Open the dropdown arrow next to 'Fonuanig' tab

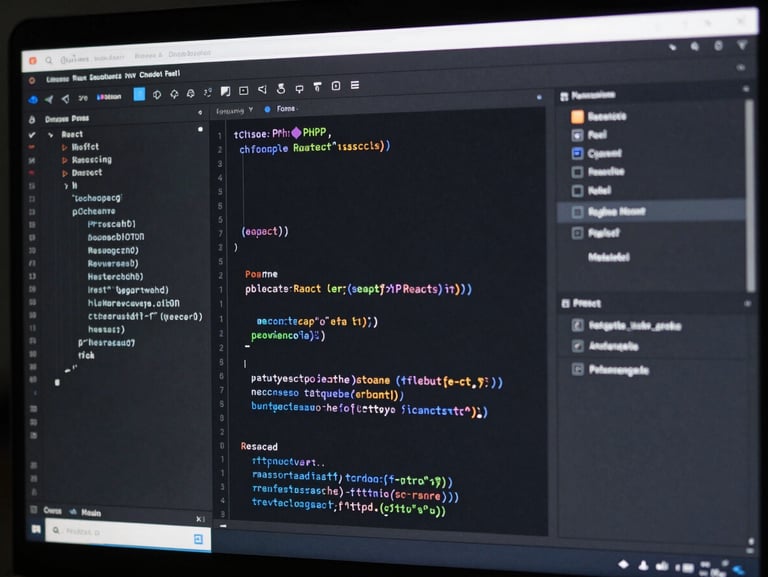point(251,110)
